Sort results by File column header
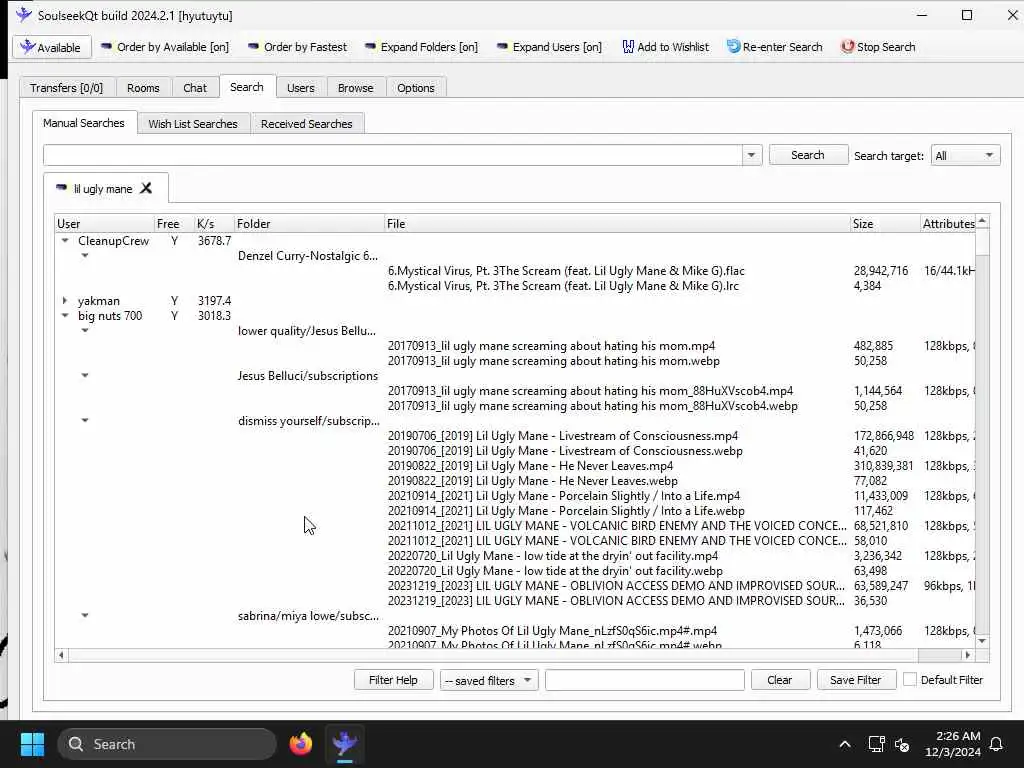This screenshot has height=768, width=1024. point(617,223)
